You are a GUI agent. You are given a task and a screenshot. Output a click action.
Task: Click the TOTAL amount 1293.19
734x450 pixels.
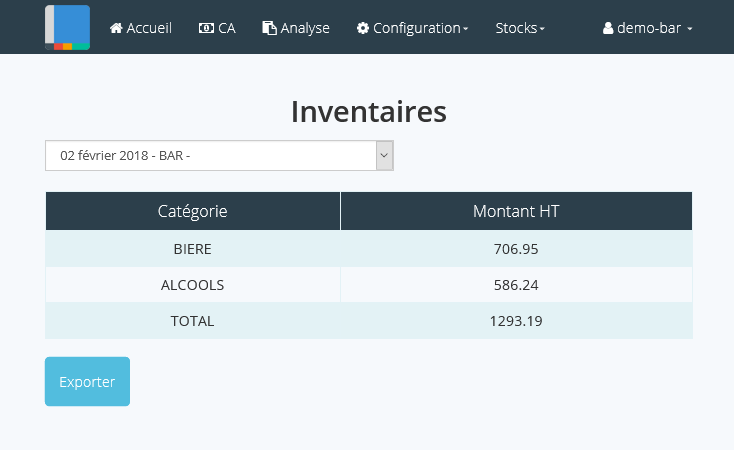(x=516, y=321)
